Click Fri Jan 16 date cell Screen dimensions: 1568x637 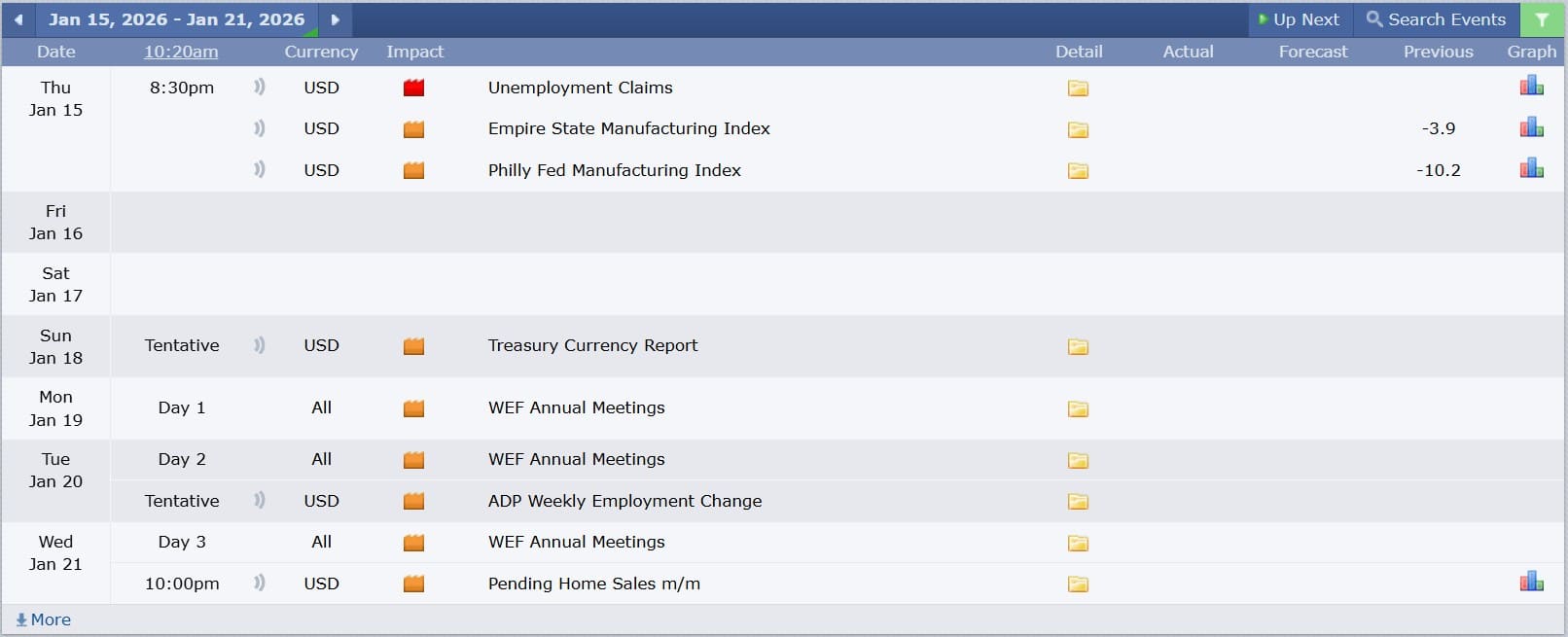[x=55, y=222]
